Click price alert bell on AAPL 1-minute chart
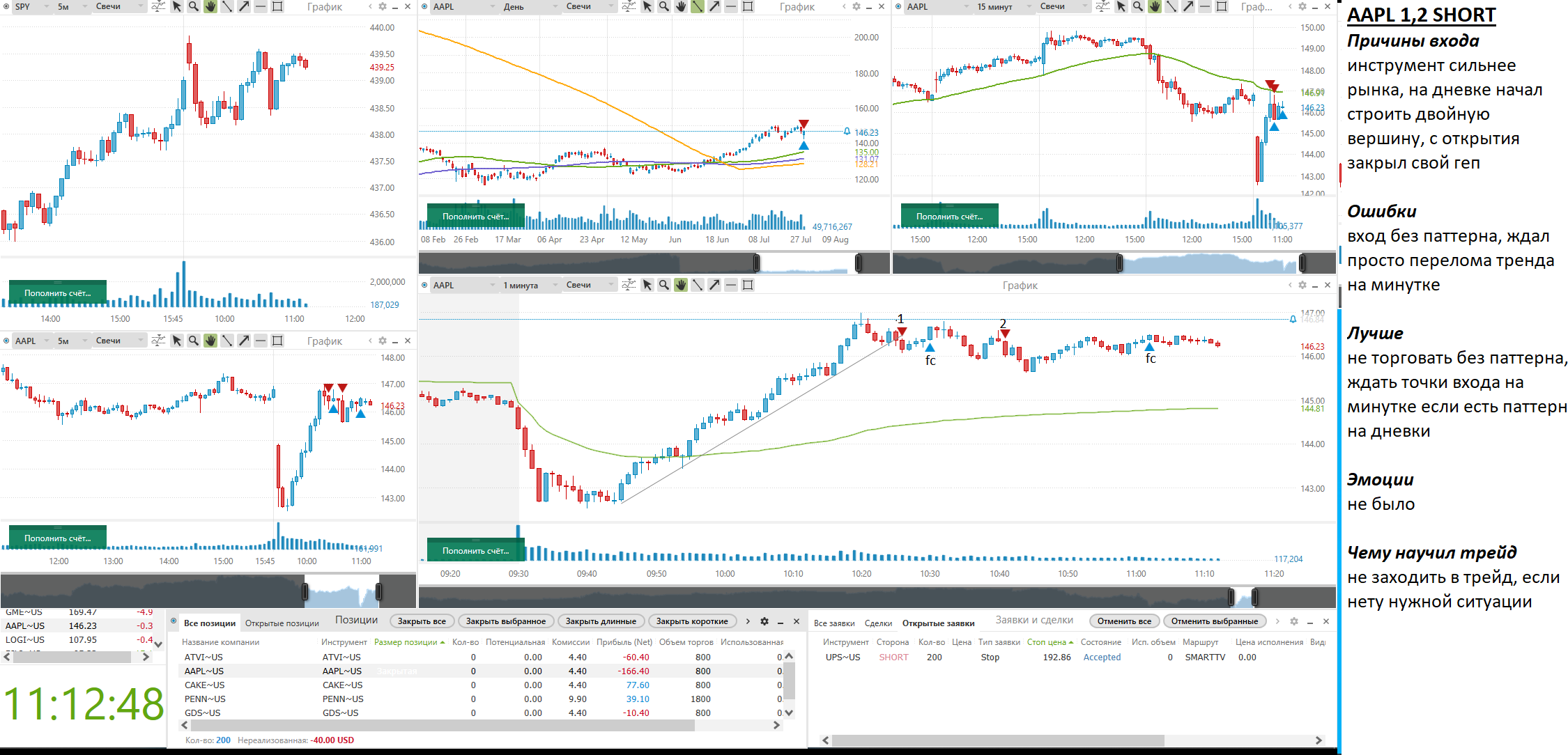Viewport: 1568px width, 755px height. pyautogui.click(x=1293, y=319)
